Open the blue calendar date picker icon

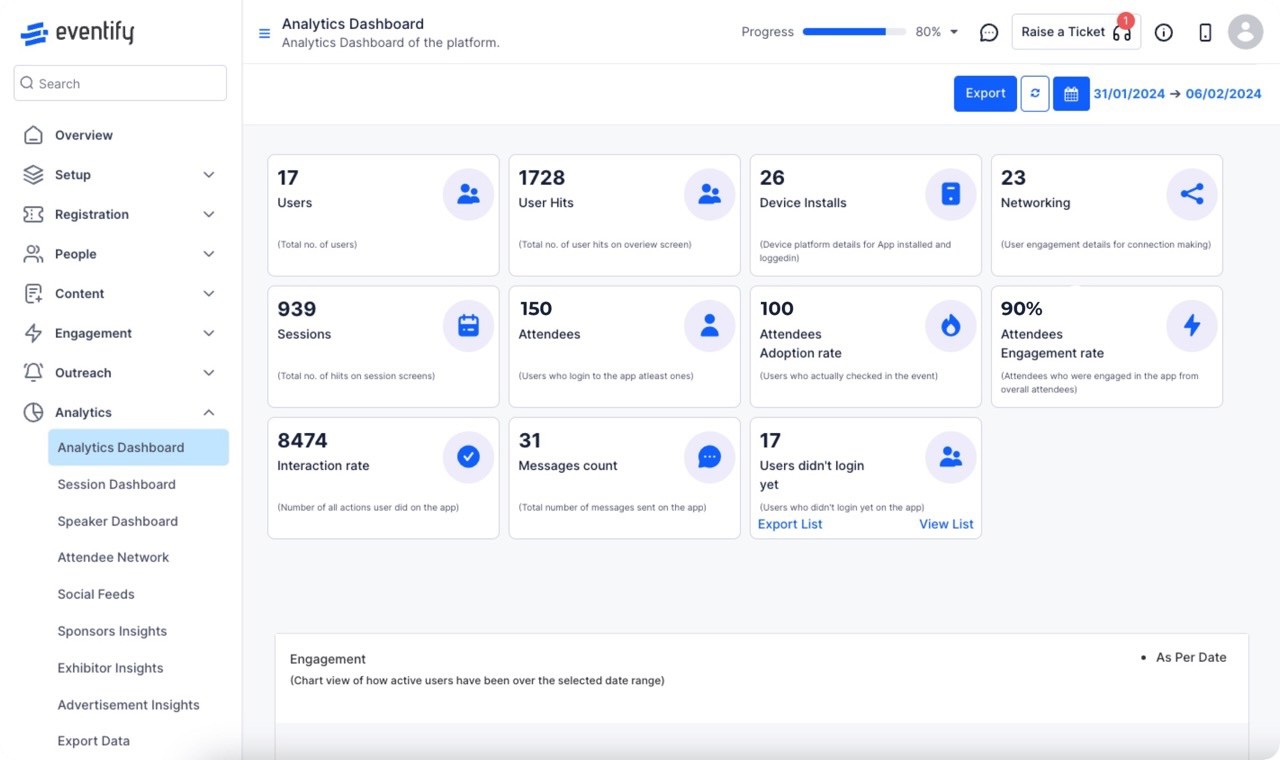[x=1071, y=94]
